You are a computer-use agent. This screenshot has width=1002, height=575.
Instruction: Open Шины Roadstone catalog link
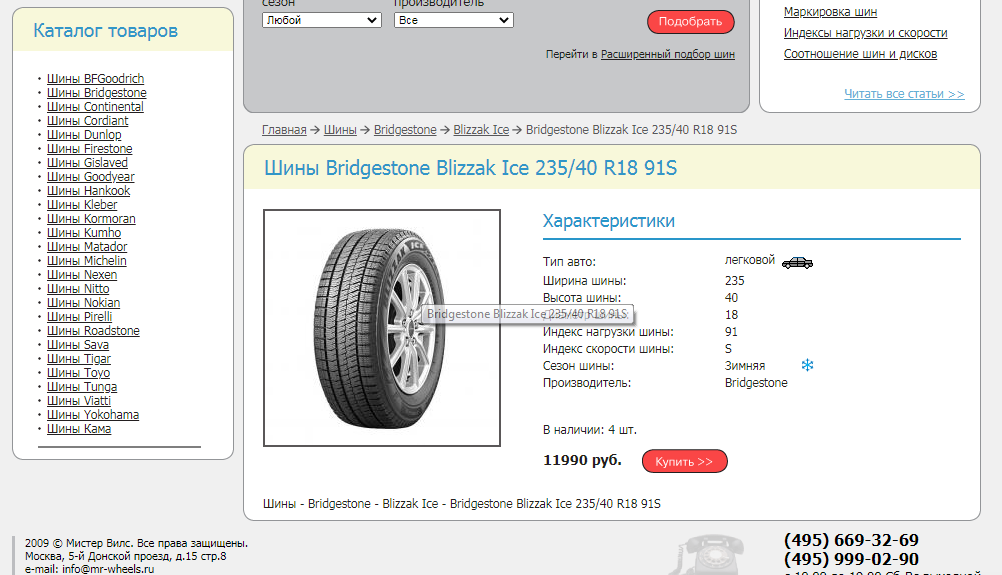93,332
